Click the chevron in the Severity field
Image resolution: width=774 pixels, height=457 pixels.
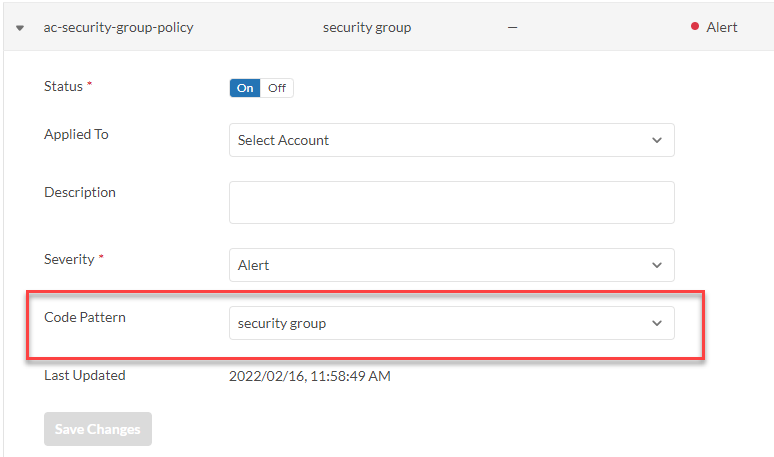pos(657,265)
